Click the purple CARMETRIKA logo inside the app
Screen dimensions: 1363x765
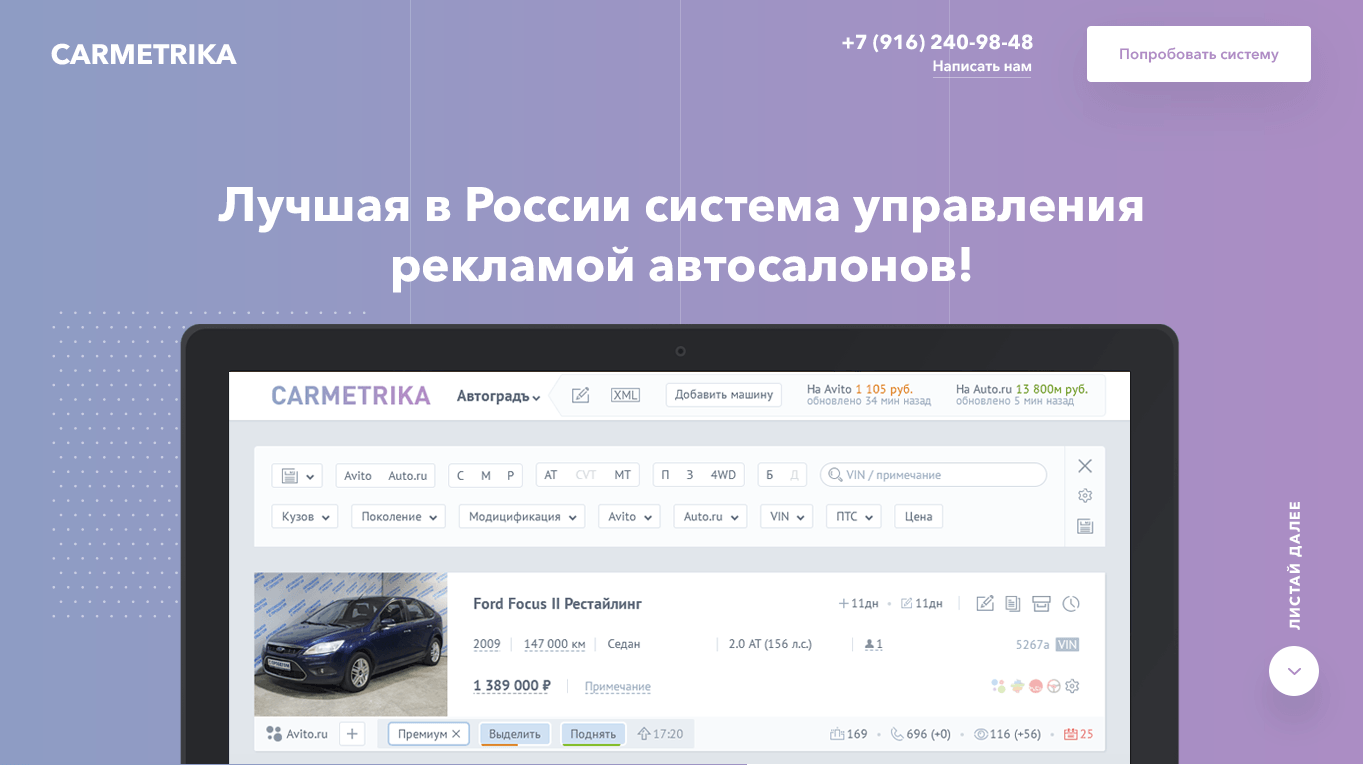[351, 395]
